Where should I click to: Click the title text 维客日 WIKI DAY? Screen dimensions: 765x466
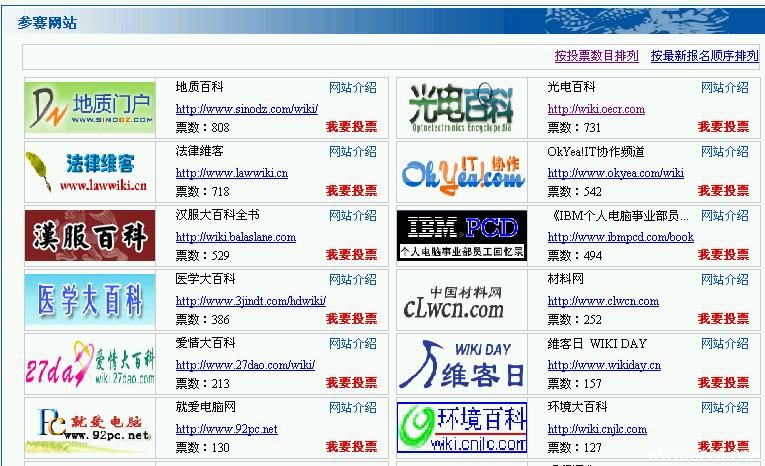pyautogui.click(x=597, y=344)
